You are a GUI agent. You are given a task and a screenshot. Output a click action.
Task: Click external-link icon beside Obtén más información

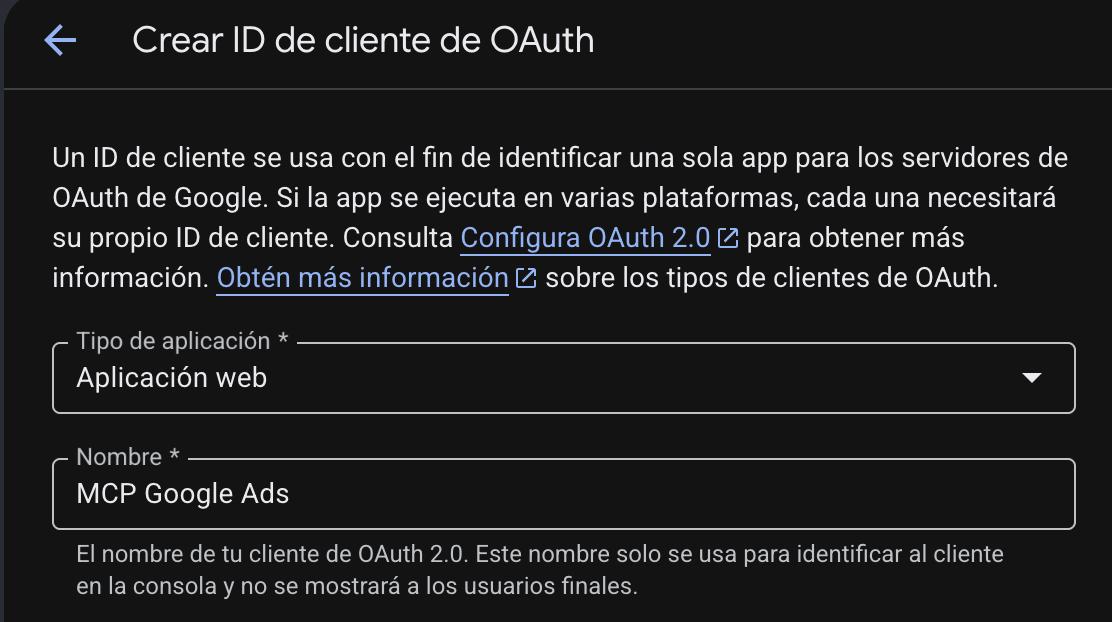(526, 278)
